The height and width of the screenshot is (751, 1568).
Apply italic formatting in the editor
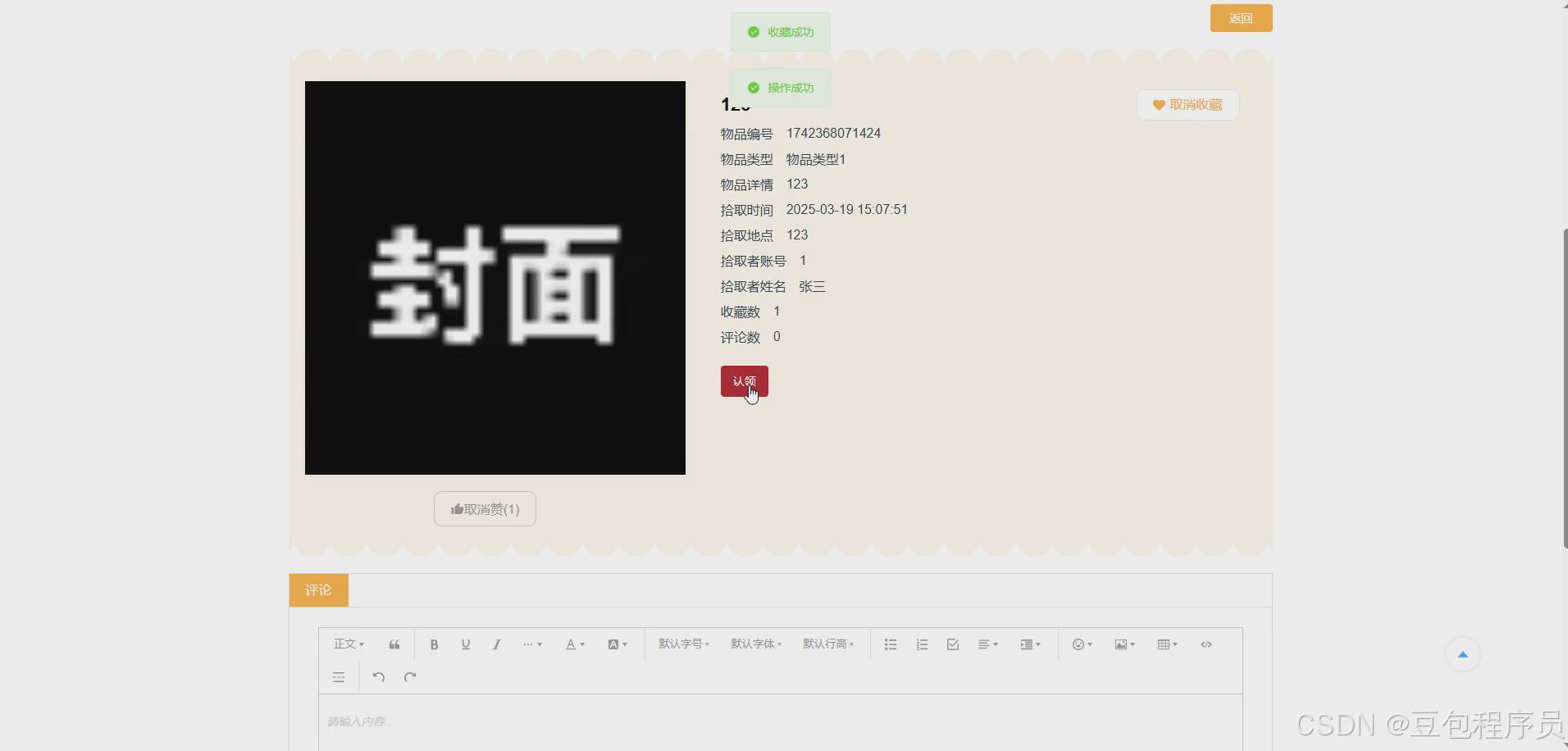click(x=496, y=644)
